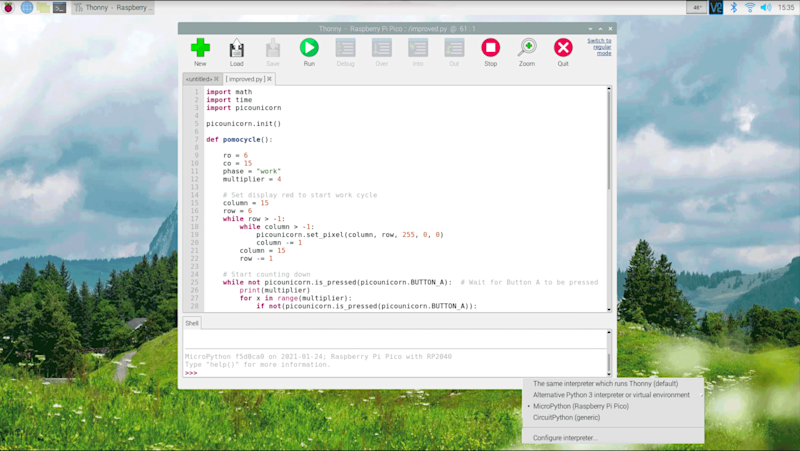Click the 'picounicorn.init()' code line

coord(243,123)
